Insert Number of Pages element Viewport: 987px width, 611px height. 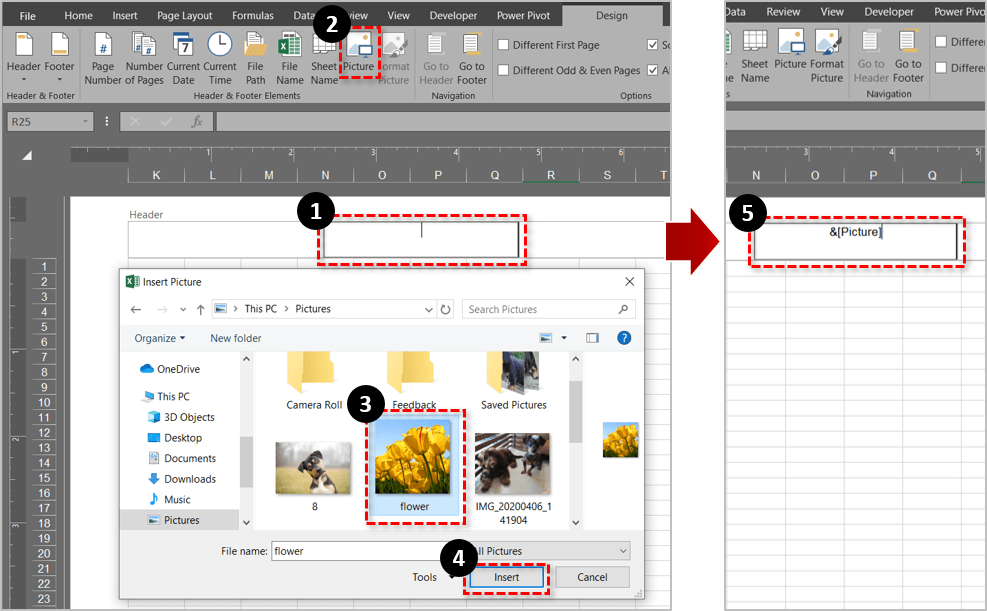point(144,57)
